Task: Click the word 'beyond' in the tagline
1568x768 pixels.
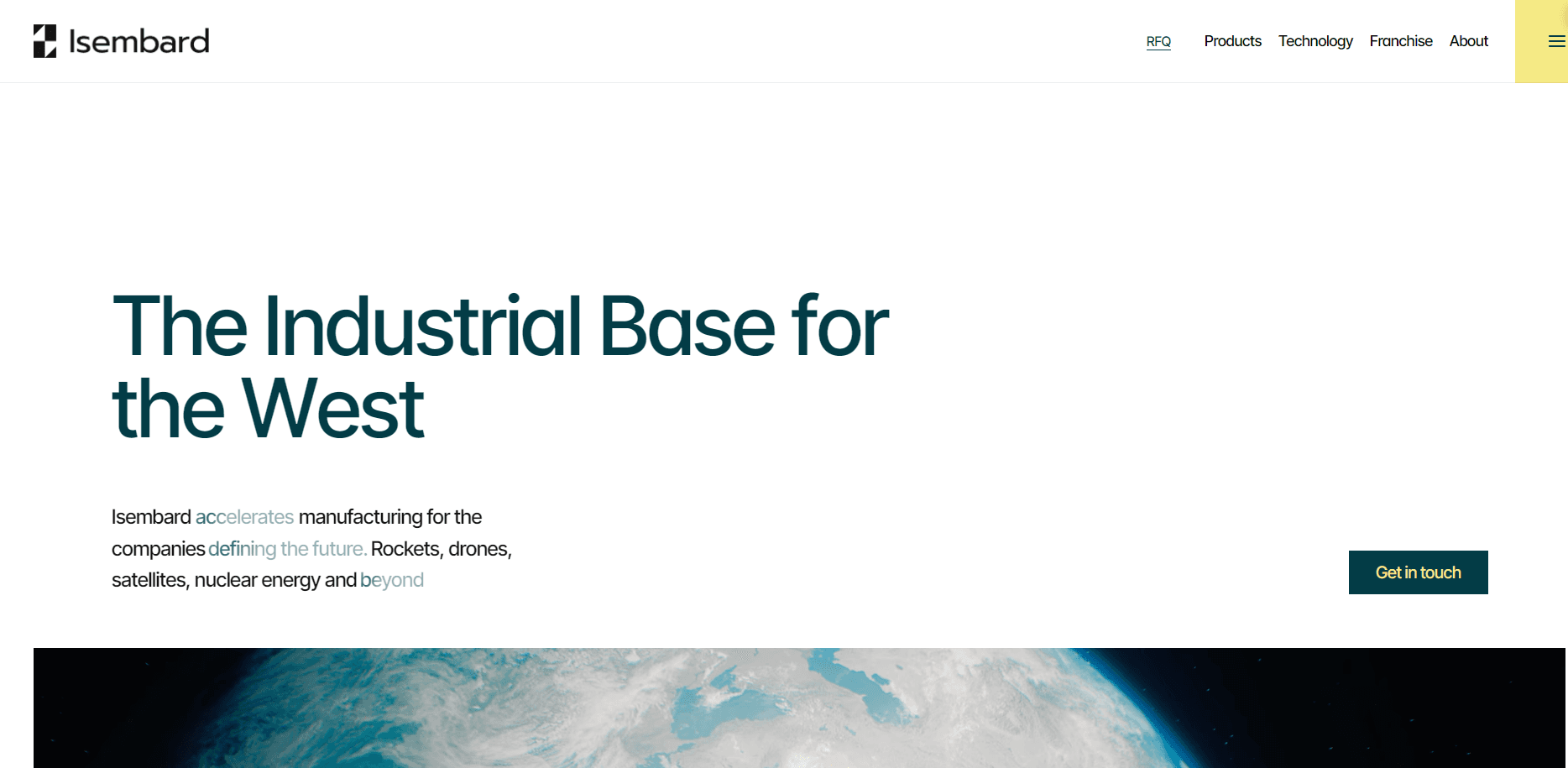Action: [x=392, y=580]
